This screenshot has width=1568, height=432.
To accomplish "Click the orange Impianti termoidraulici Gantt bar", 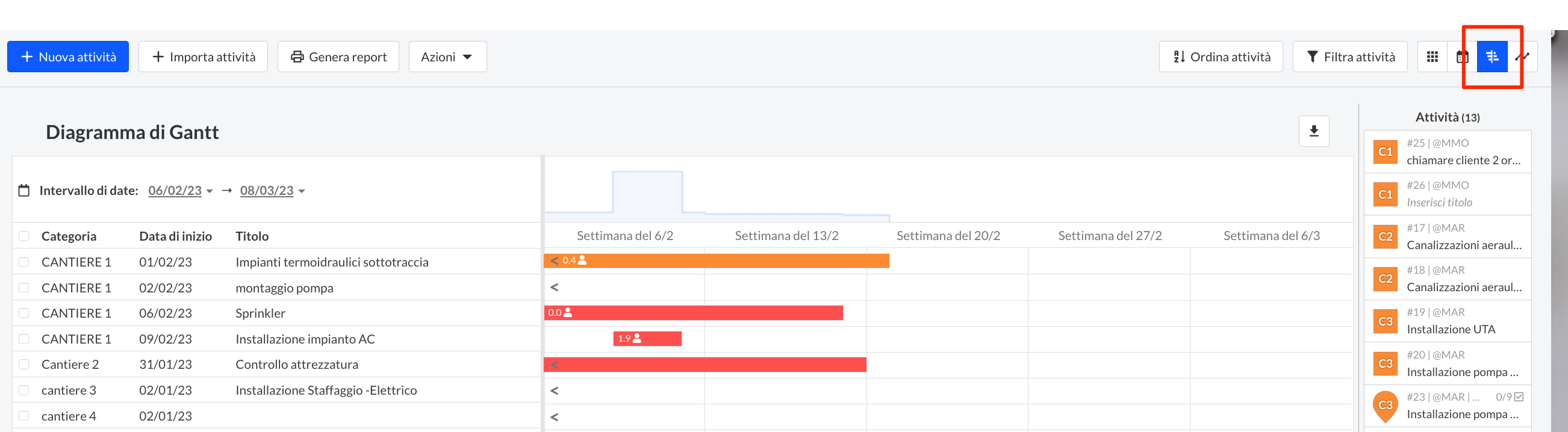I will (730, 261).
